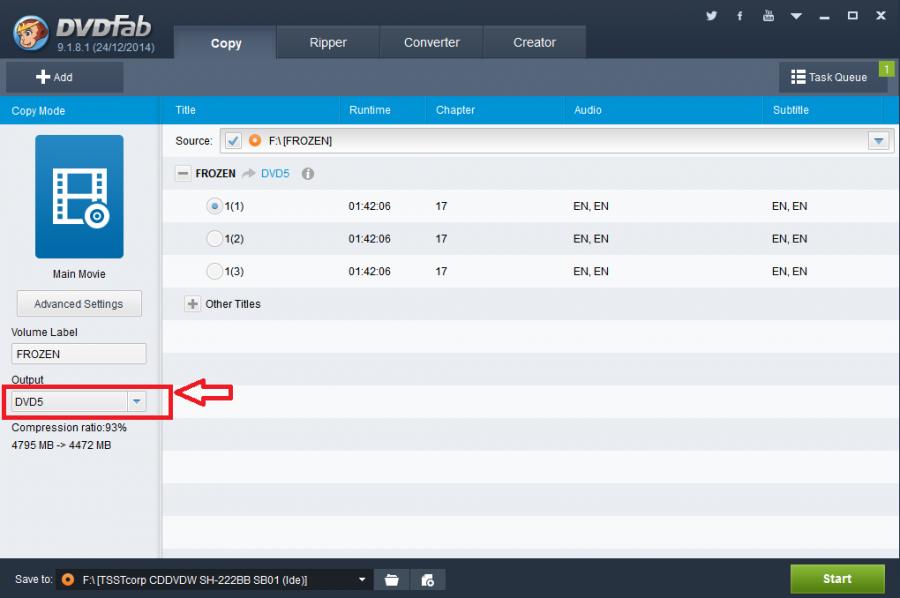Click the Main Movie copy mode icon
The image size is (900, 598).
79,196
